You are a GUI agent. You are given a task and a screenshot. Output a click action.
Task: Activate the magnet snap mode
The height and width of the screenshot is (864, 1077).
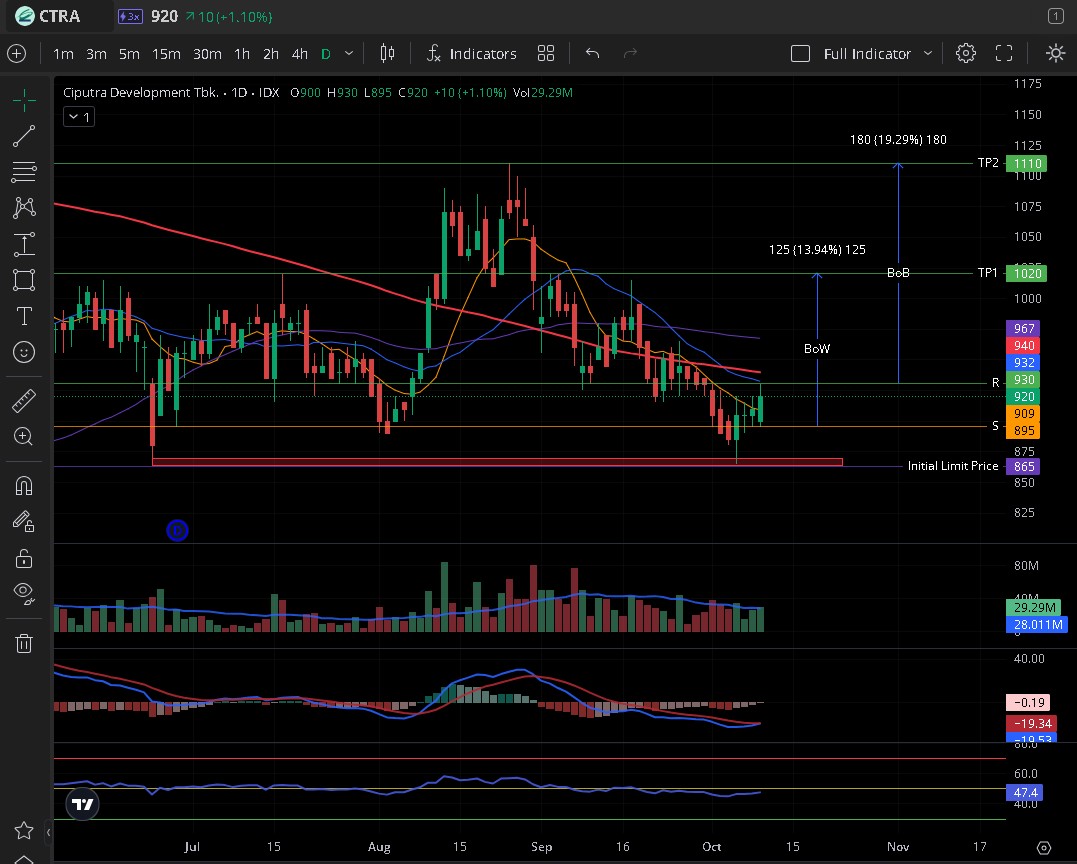click(x=24, y=486)
